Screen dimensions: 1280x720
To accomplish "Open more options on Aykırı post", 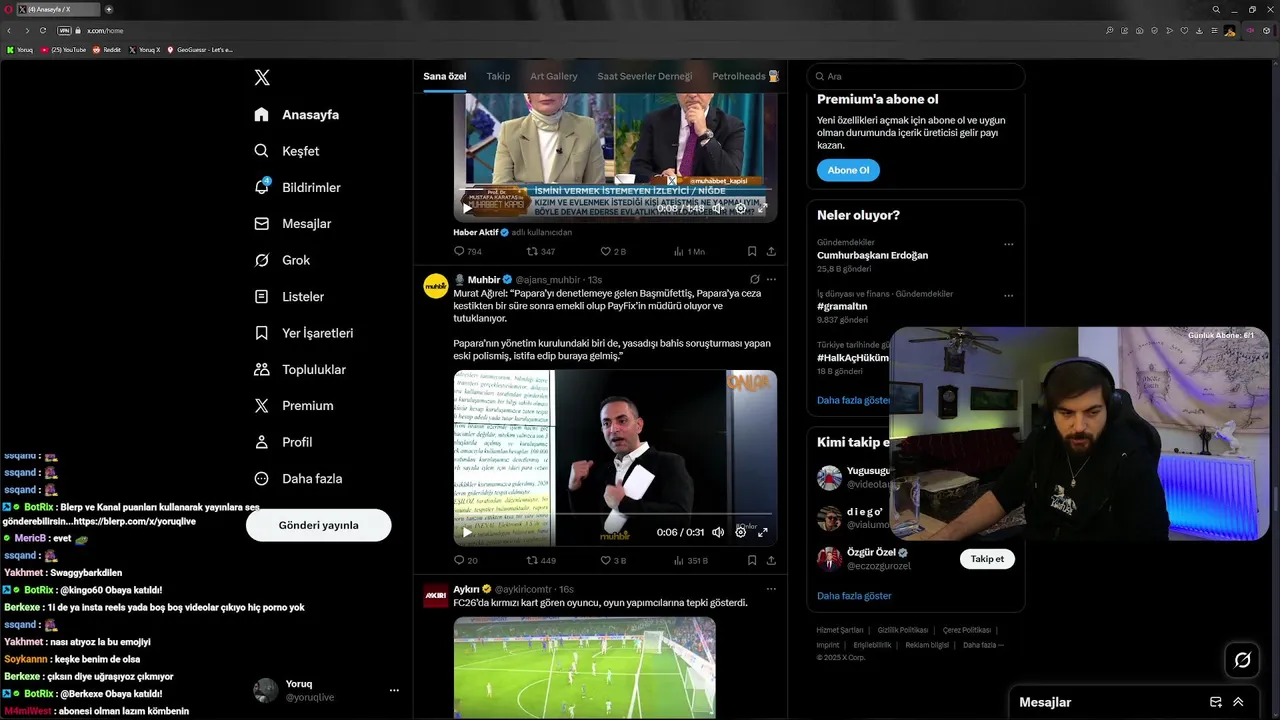I will click(x=771, y=589).
